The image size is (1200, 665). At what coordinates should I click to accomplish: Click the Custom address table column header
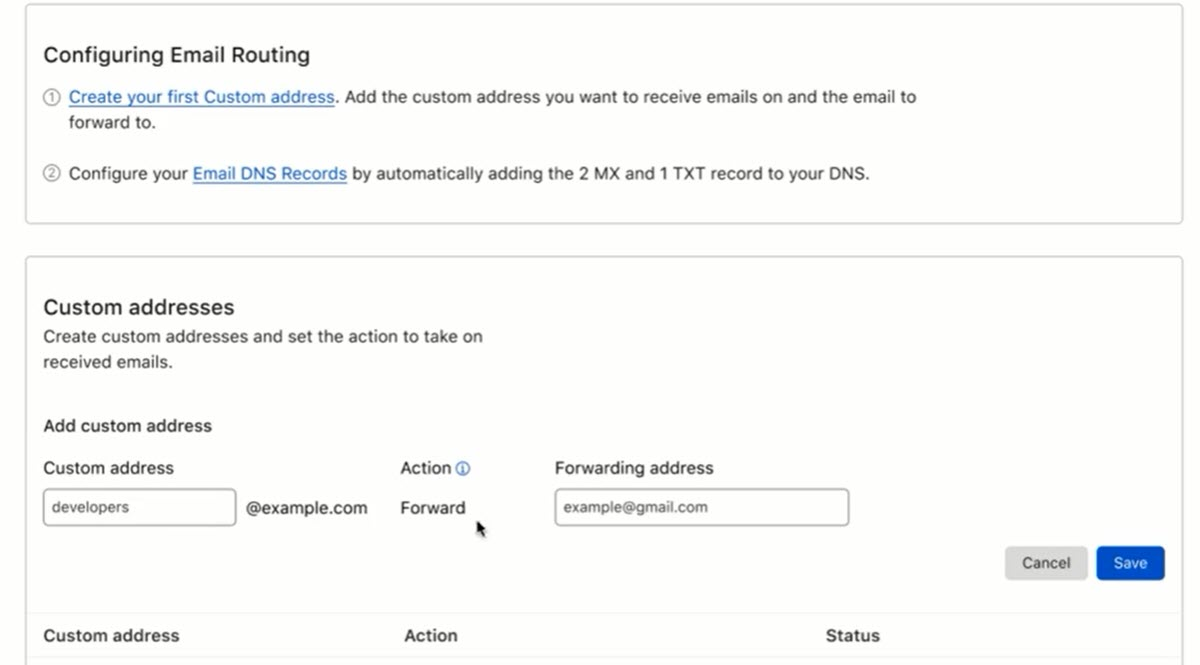(x=111, y=636)
